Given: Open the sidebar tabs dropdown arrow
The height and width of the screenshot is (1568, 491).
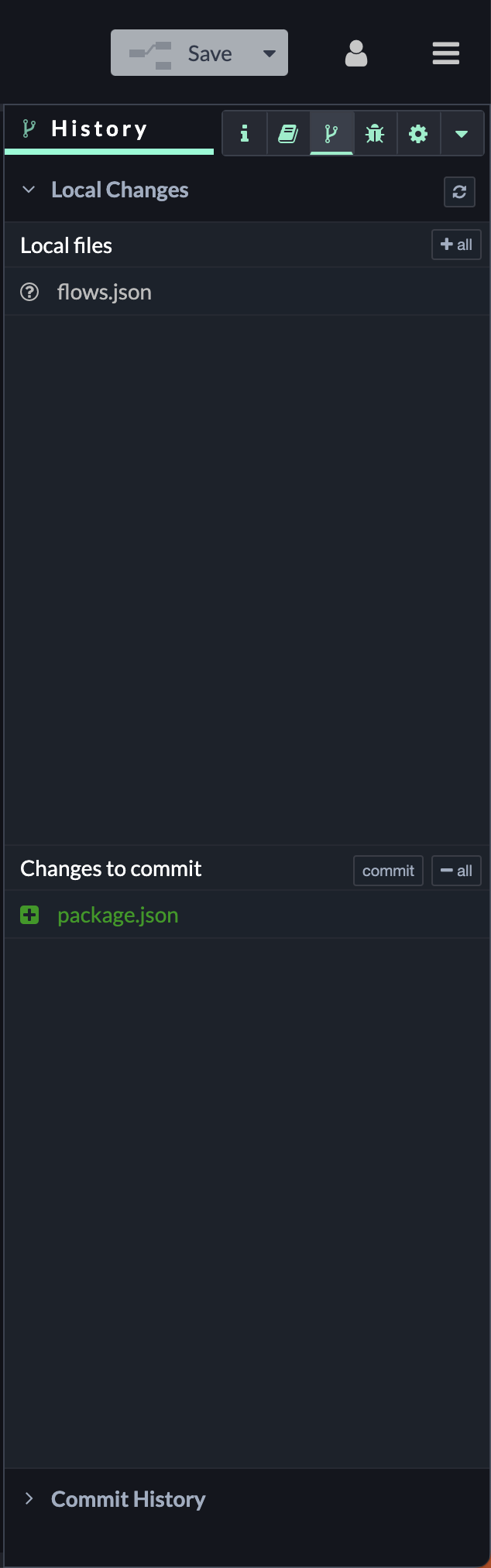Looking at the screenshot, I should pos(462,134).
